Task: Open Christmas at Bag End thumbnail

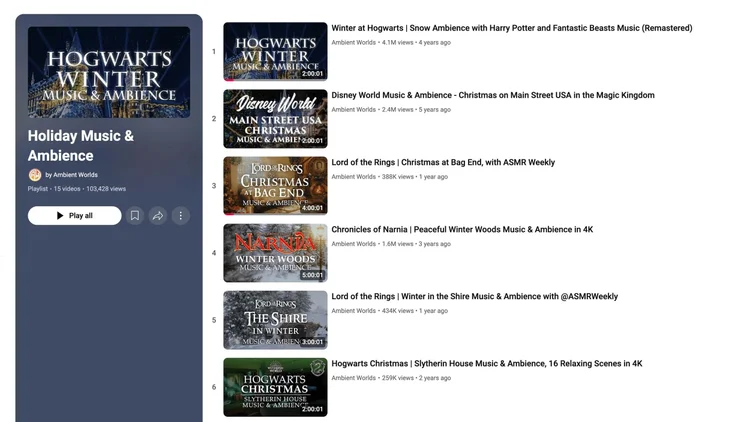Action: click(x=276, y=186)
